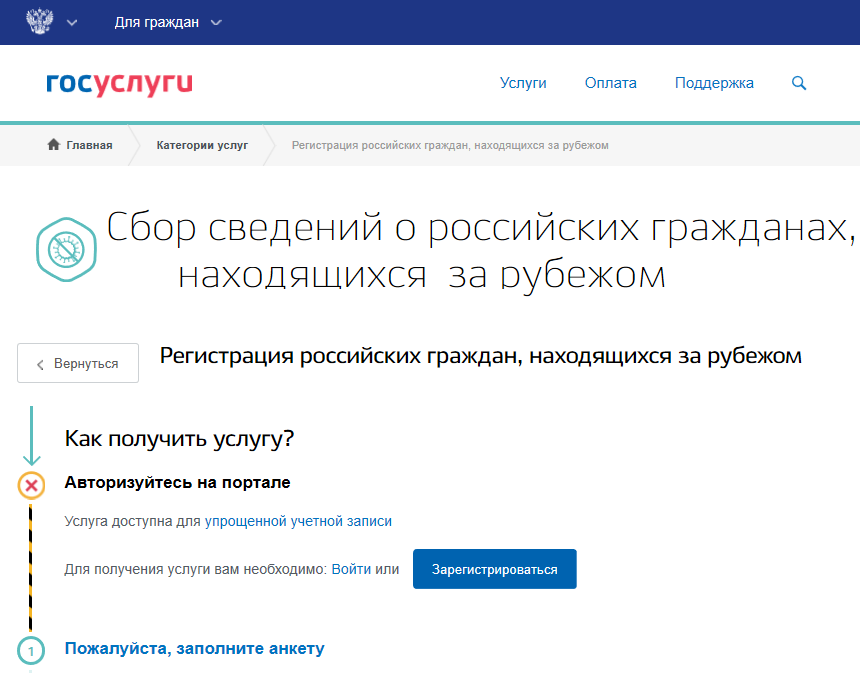Click the red cross authorization status icon
The width and height of the screenshot is (860, 673).
pos(31,485)
